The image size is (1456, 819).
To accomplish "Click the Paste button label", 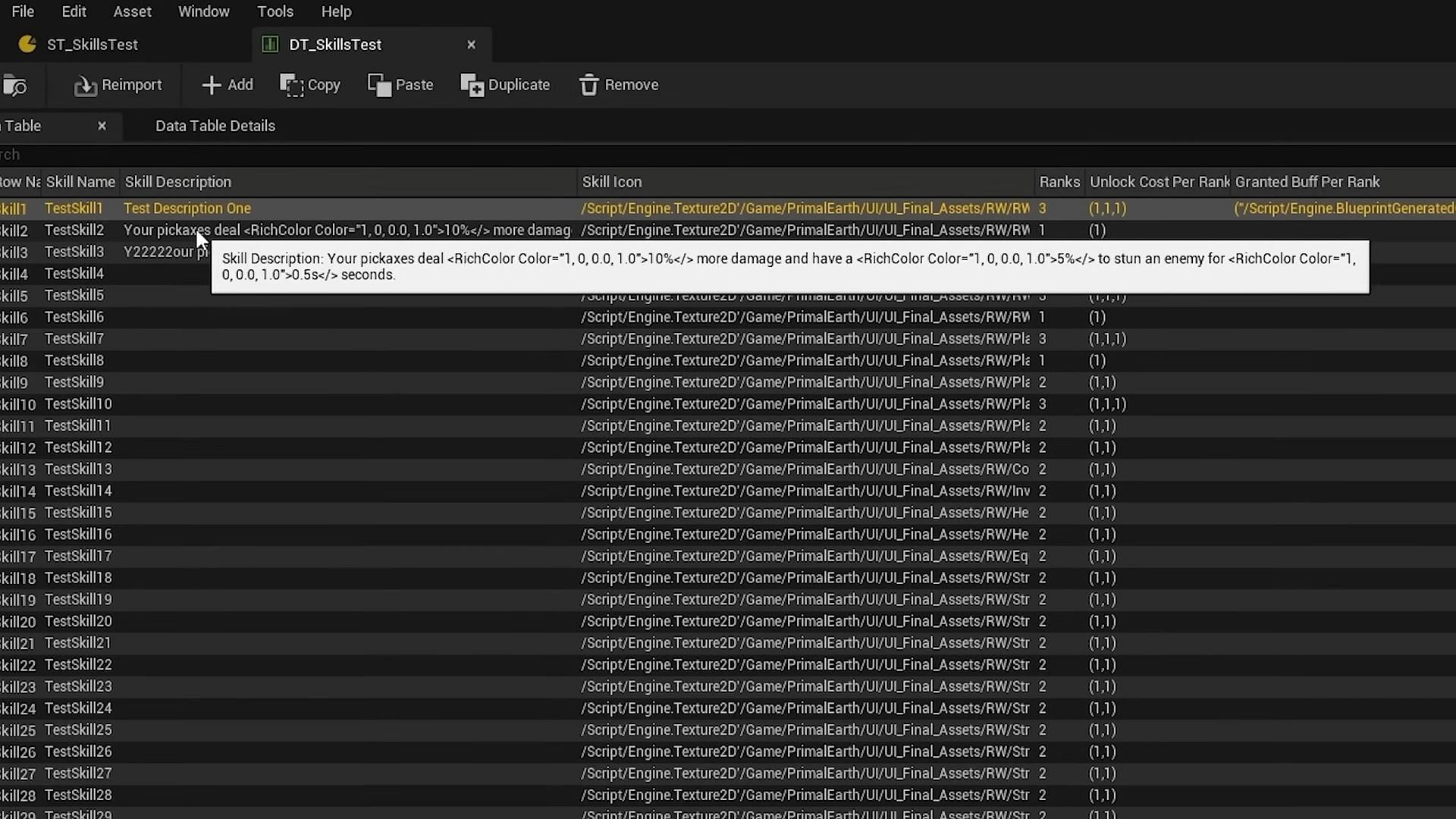I will 414,85.
